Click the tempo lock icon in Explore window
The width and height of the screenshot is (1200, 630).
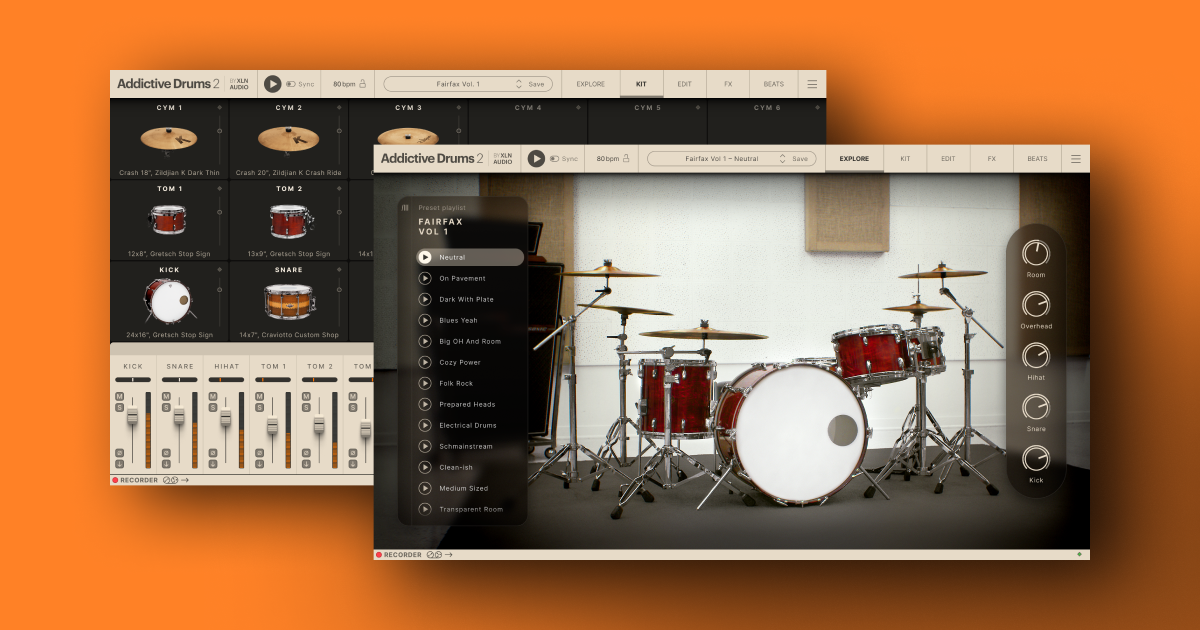click(627, 158)
